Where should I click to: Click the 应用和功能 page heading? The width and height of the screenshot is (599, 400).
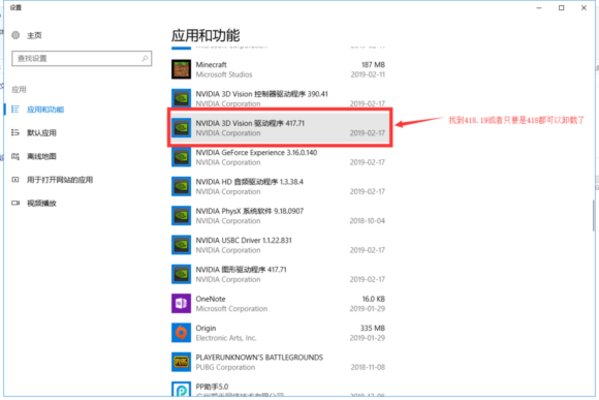206,36
